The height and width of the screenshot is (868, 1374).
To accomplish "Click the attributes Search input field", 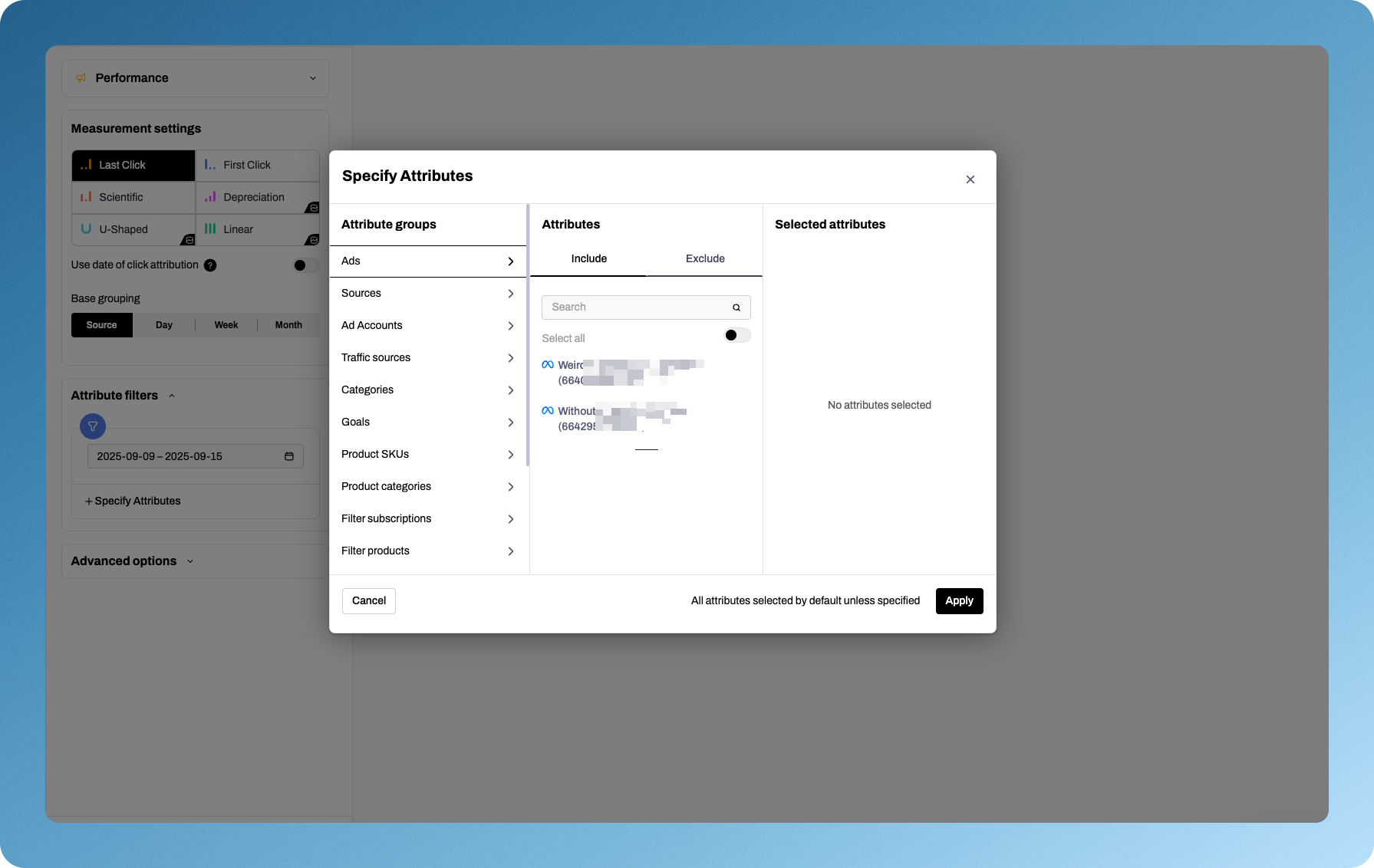I will [637, 307].
